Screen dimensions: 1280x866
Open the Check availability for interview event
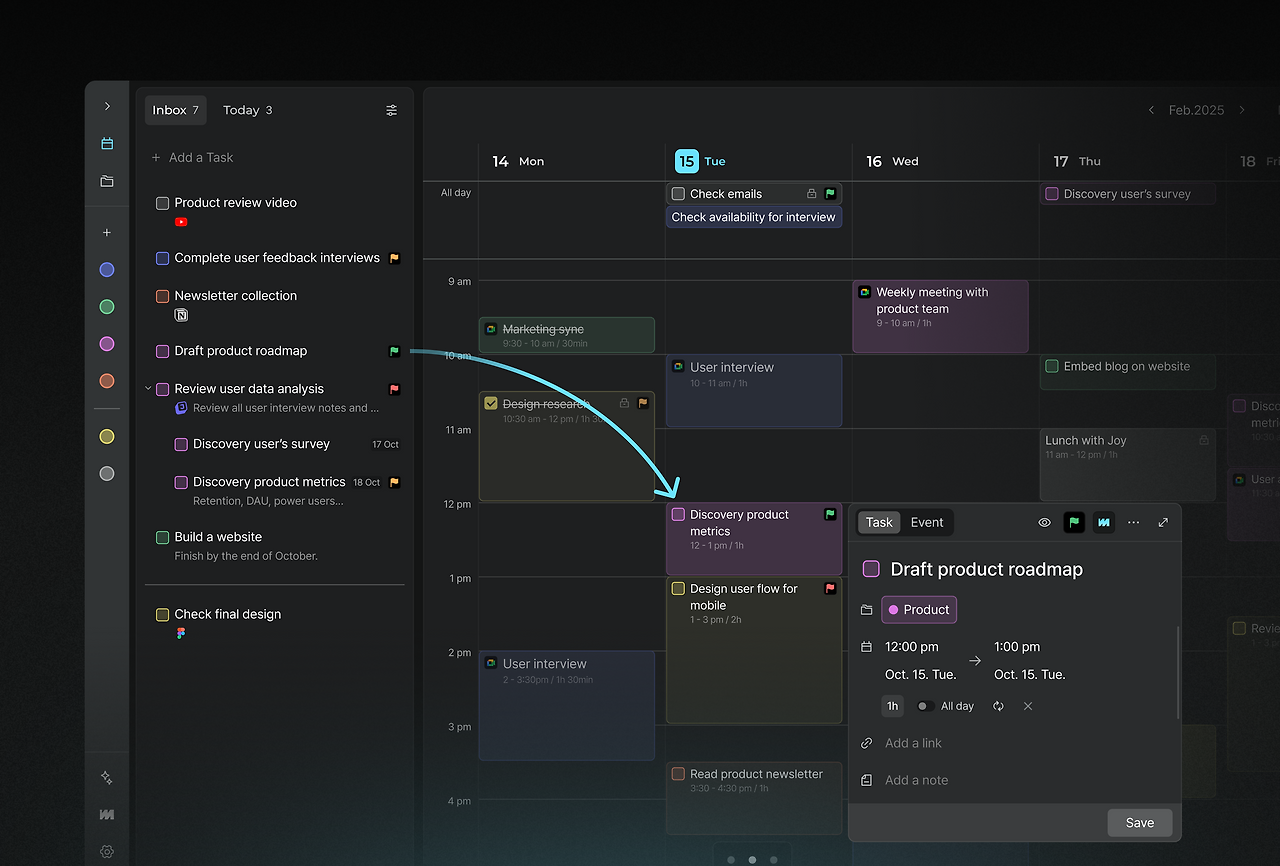(x=754, y=217)
